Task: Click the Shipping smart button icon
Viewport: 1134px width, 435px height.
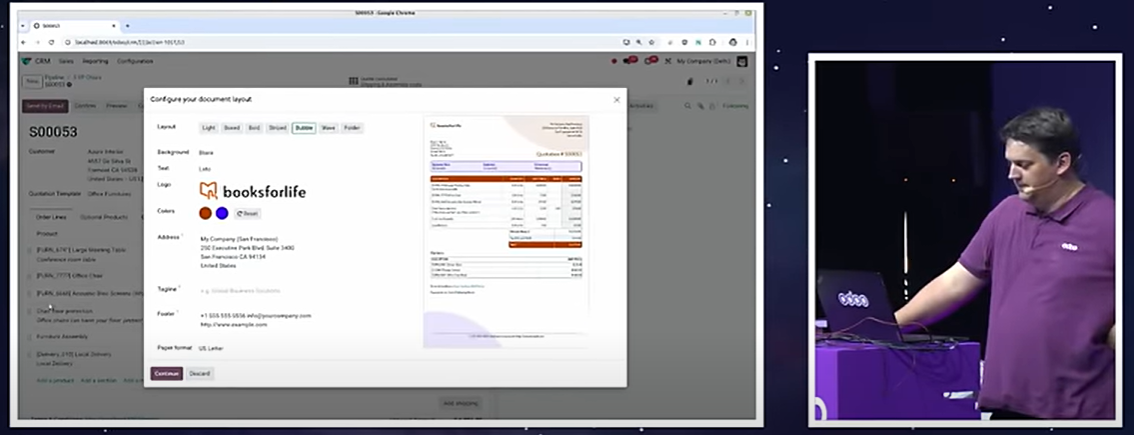Action: click(353, 82)
